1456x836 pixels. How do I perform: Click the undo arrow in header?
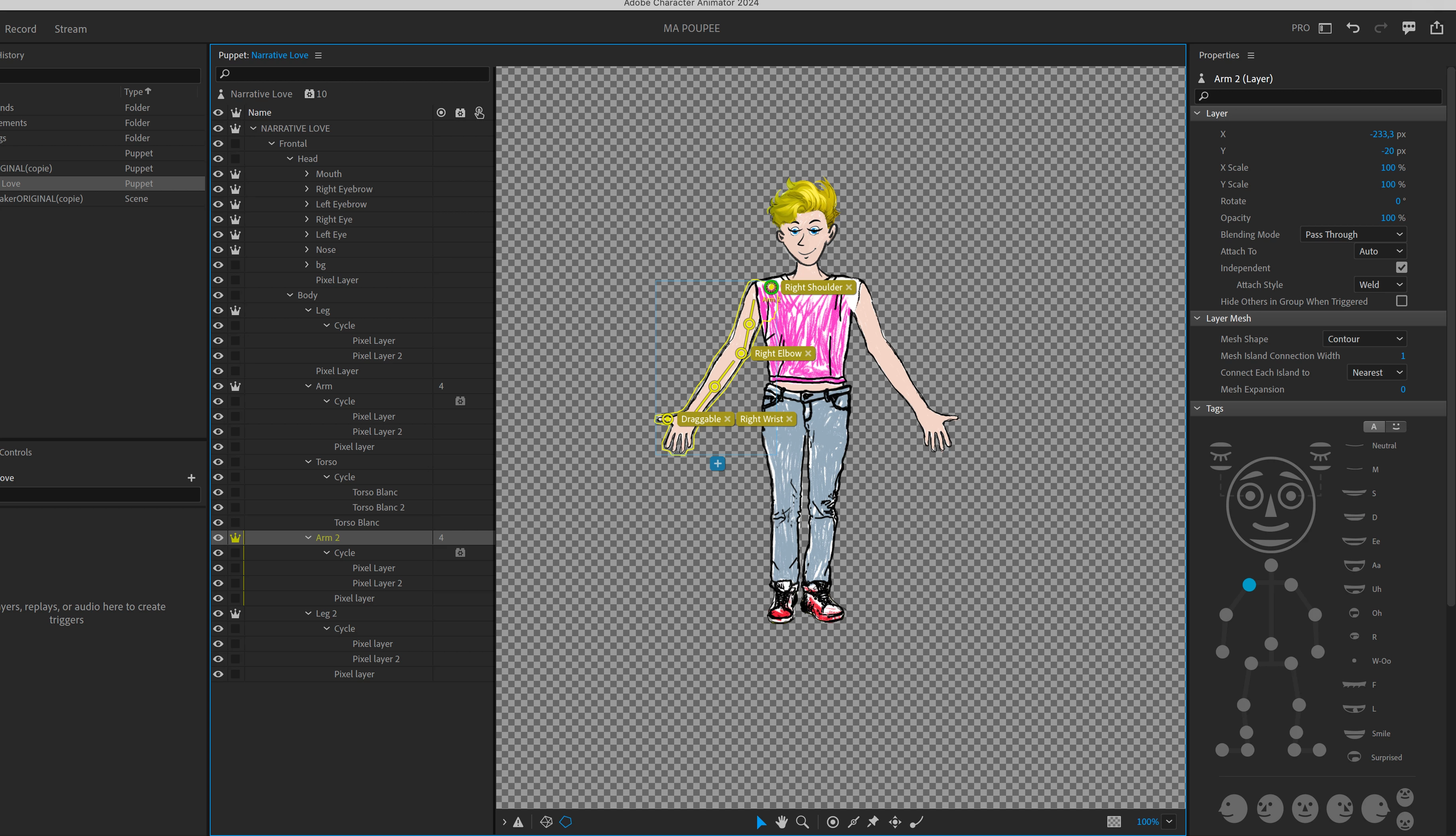(x=1353, y=28)
